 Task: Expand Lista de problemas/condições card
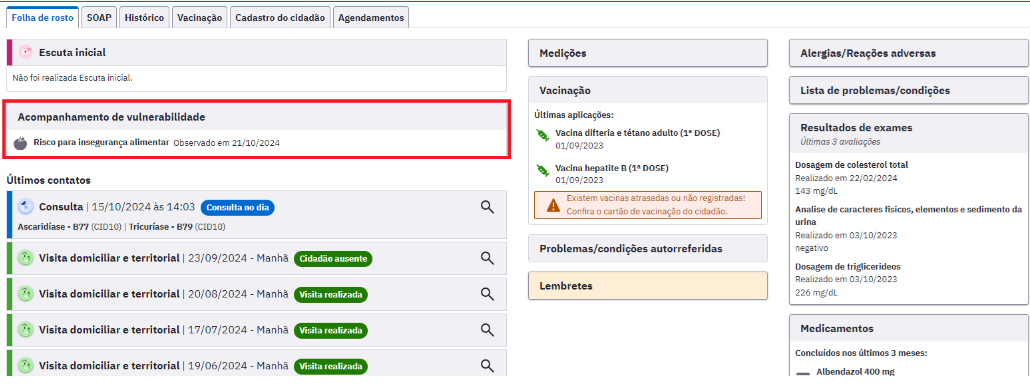[908, 90]
